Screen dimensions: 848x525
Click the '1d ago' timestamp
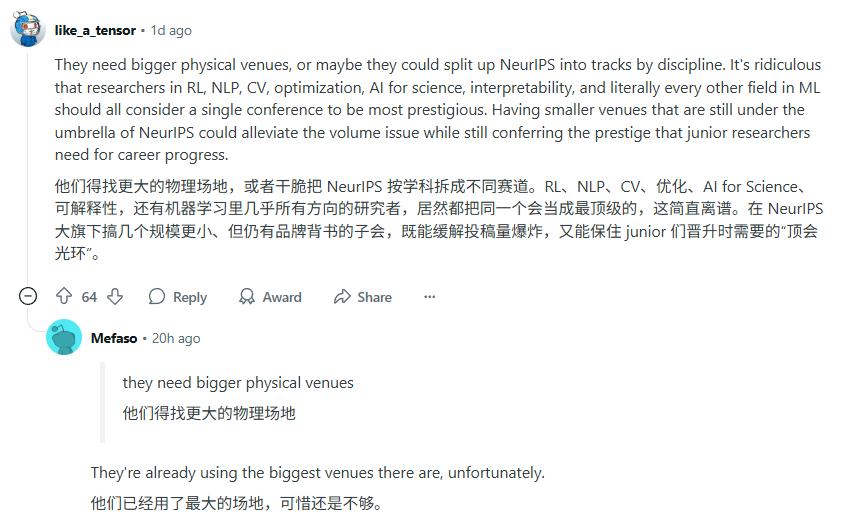tap(171, 31)
